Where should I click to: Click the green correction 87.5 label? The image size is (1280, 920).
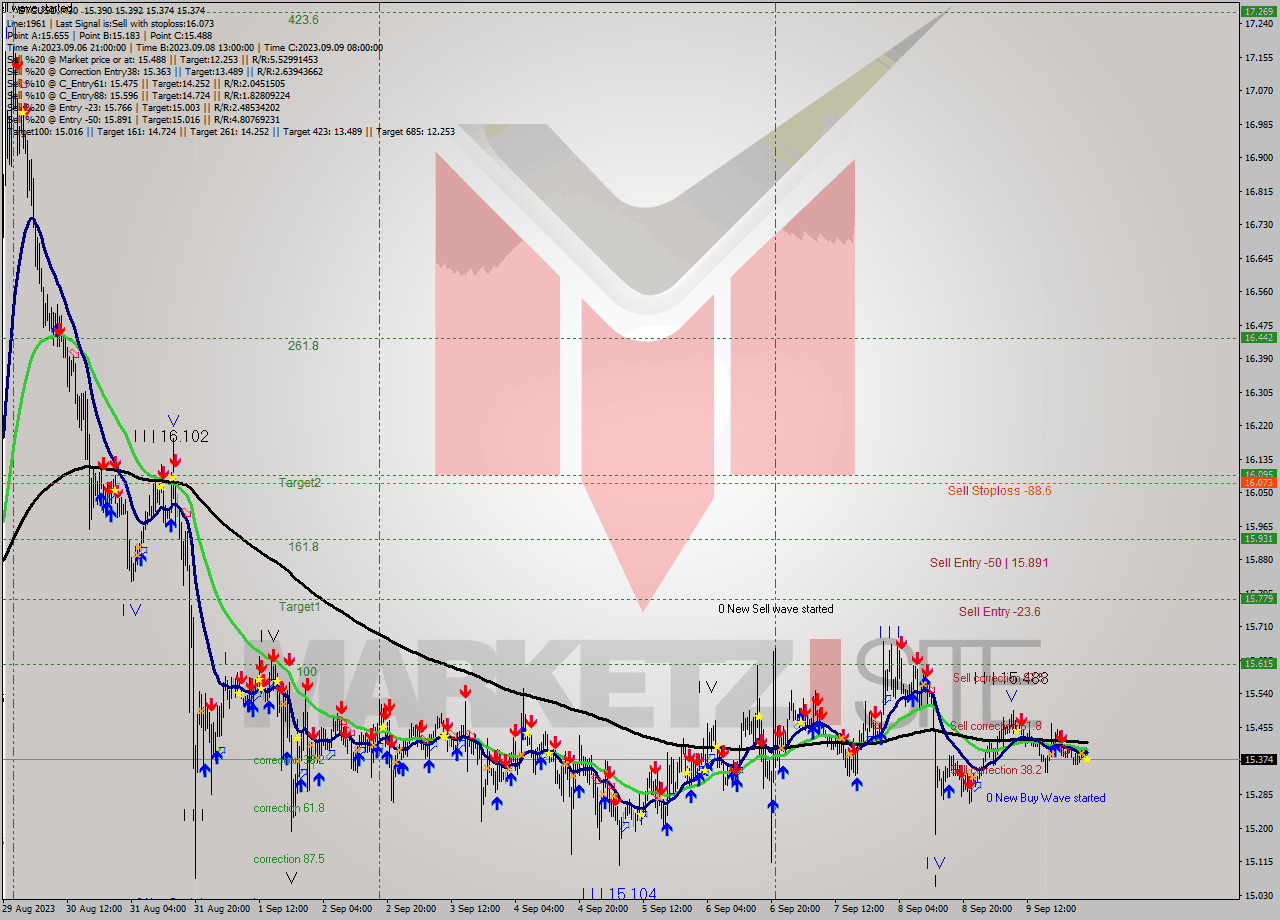coord(289,859)
